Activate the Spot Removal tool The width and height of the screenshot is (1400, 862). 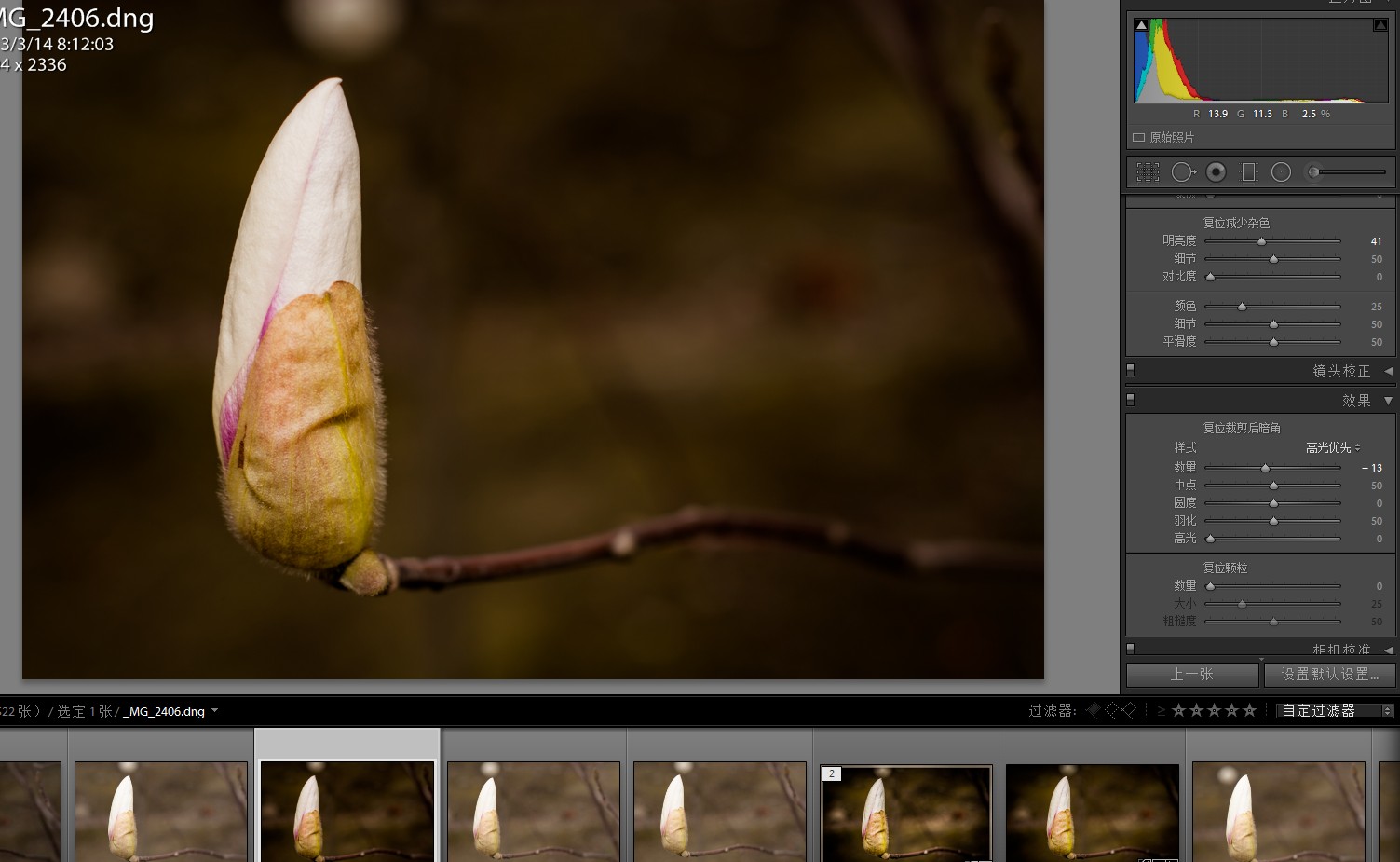1183,172
